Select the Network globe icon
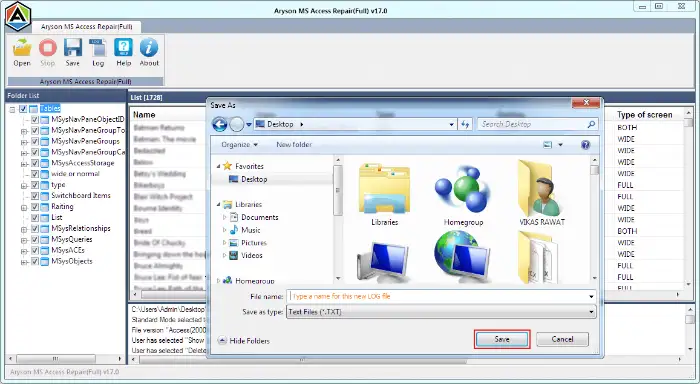 click(463, 257)
